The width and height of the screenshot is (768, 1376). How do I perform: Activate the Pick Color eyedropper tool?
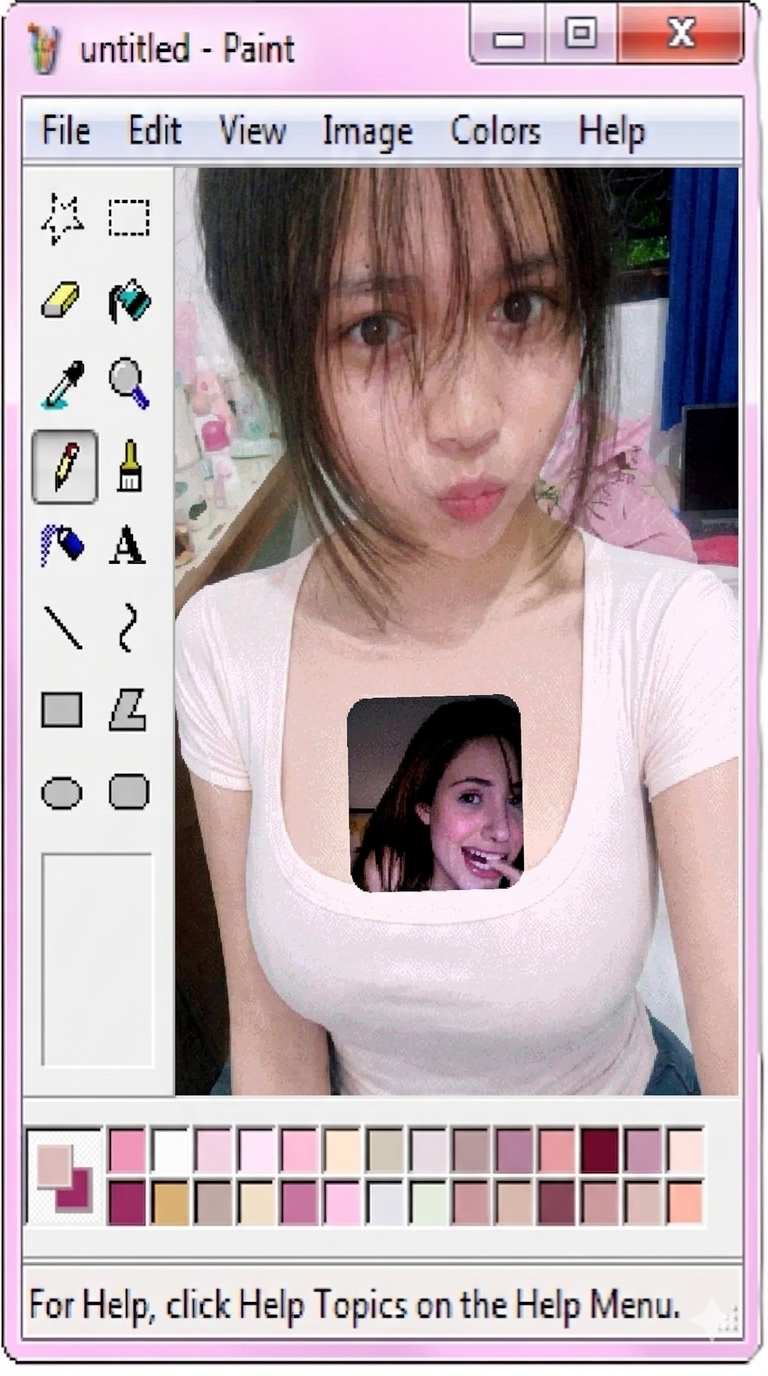(x=62, y=384)
